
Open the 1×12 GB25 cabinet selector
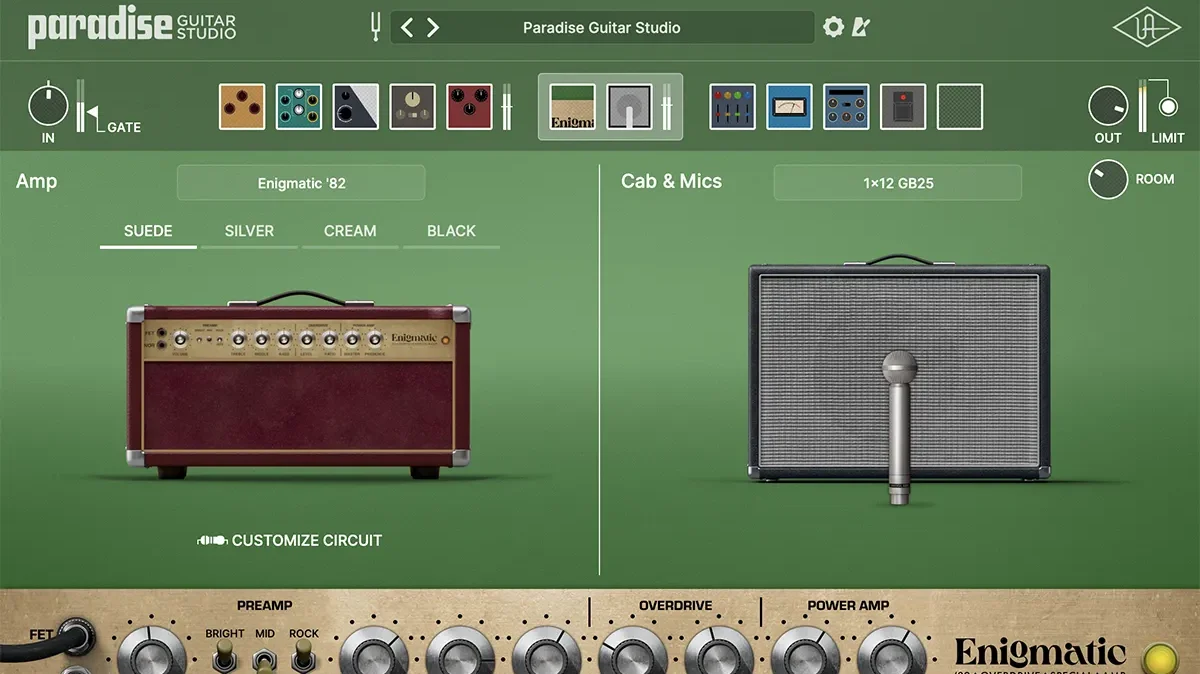[897, 183]
